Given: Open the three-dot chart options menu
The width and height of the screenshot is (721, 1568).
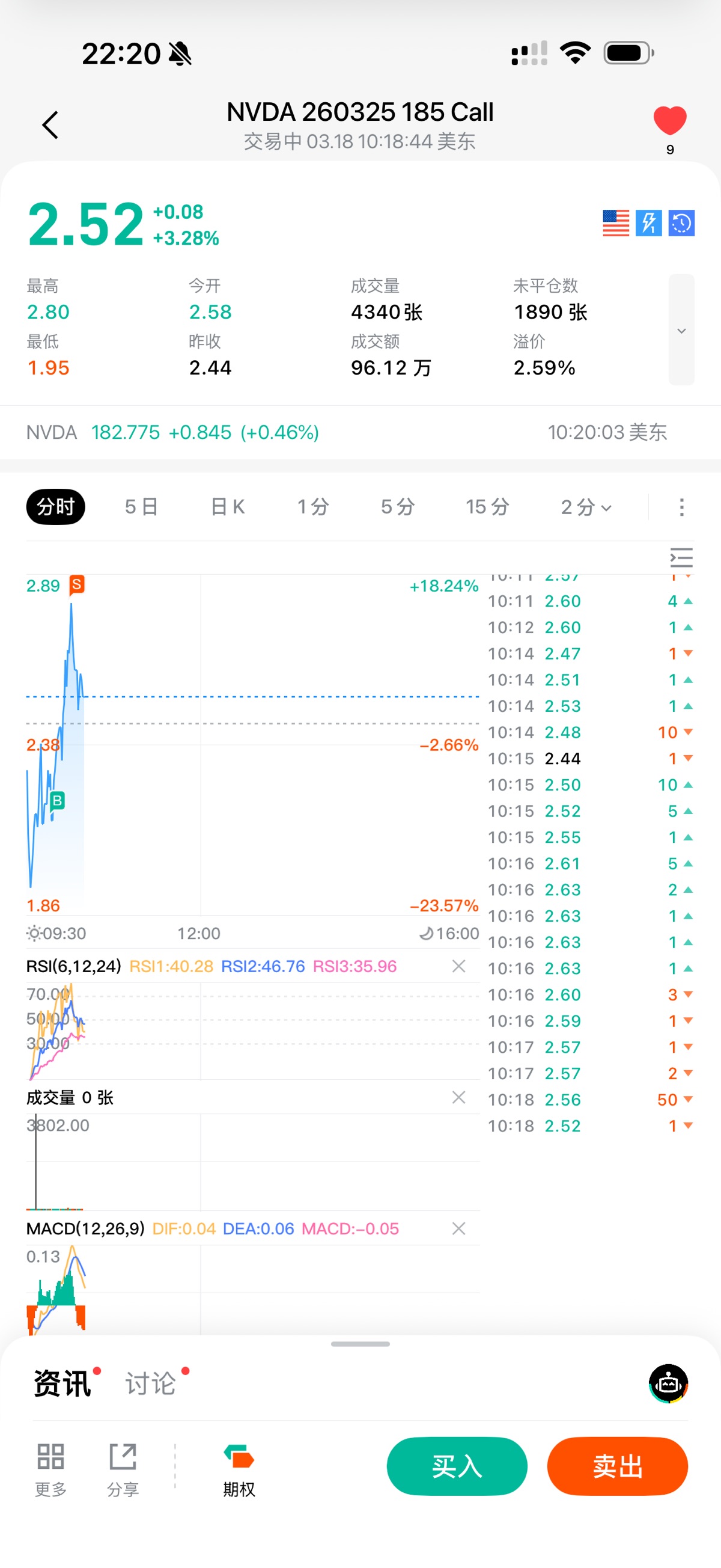Looking at the screenshot, I should (x=681, y=507).
